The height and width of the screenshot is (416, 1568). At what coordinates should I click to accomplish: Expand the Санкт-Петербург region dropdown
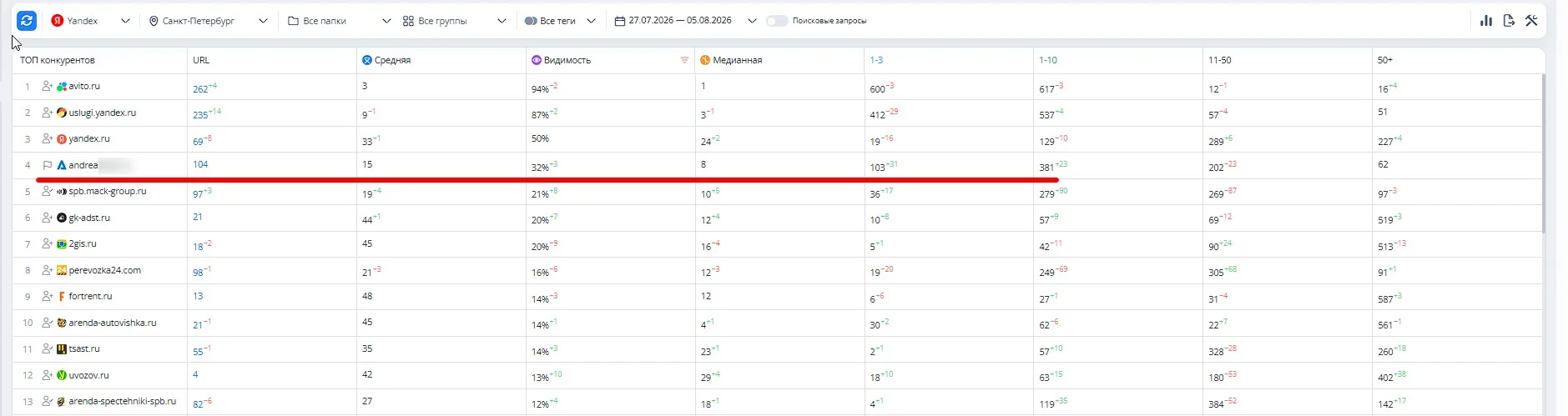click(x=209, y=21)
